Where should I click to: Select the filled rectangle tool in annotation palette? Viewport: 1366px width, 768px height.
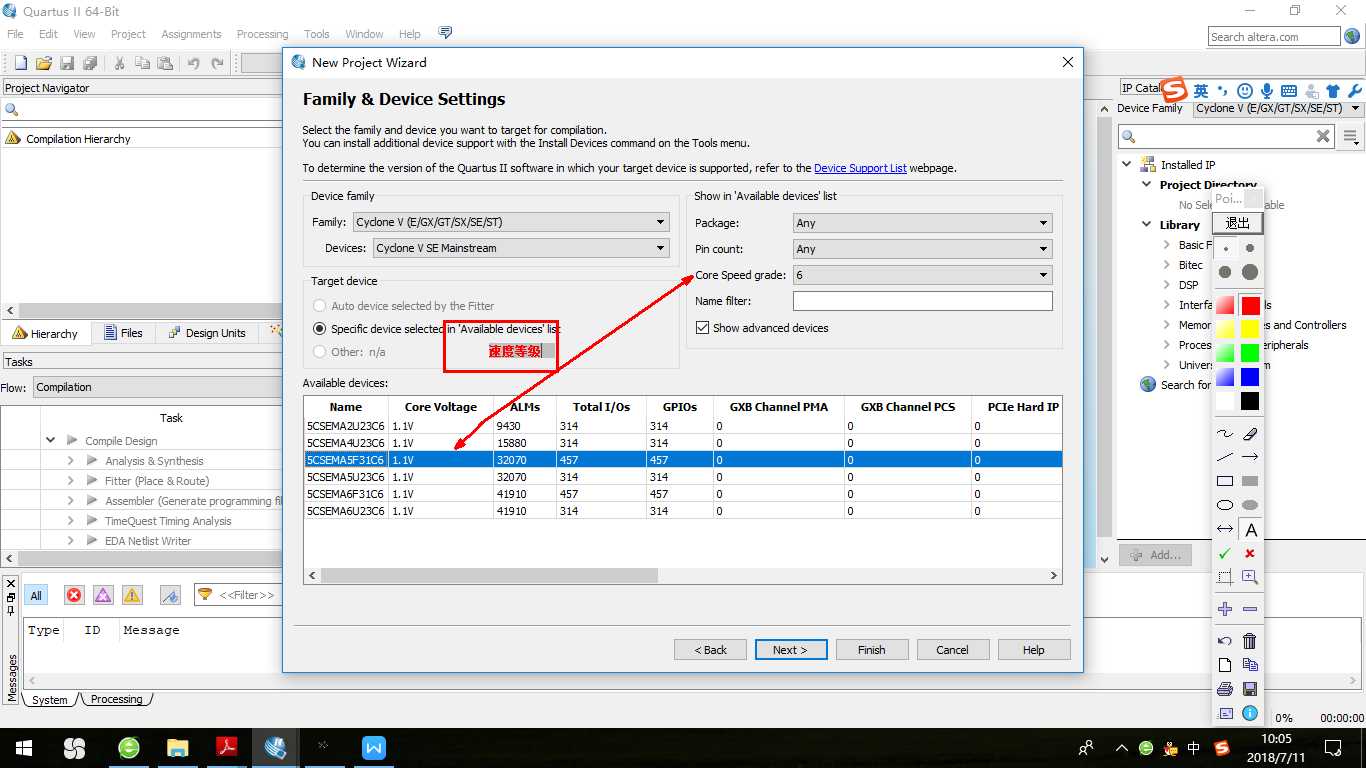pyautogui.click(x=1250, y=481)
